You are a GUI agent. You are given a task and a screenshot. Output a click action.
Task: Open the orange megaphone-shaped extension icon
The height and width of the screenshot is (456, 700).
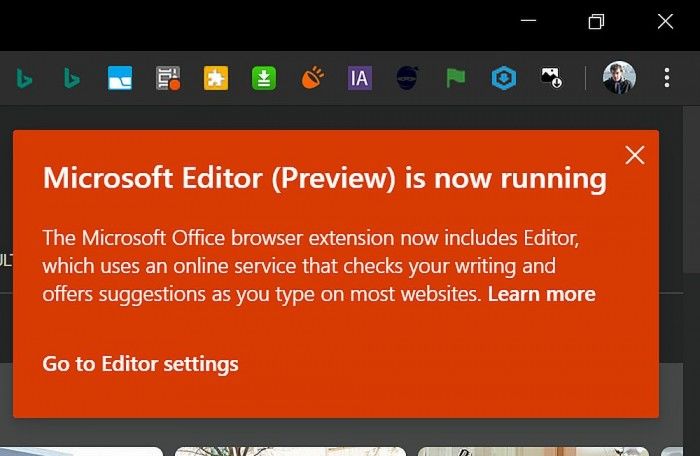click(x=312, y=78)
